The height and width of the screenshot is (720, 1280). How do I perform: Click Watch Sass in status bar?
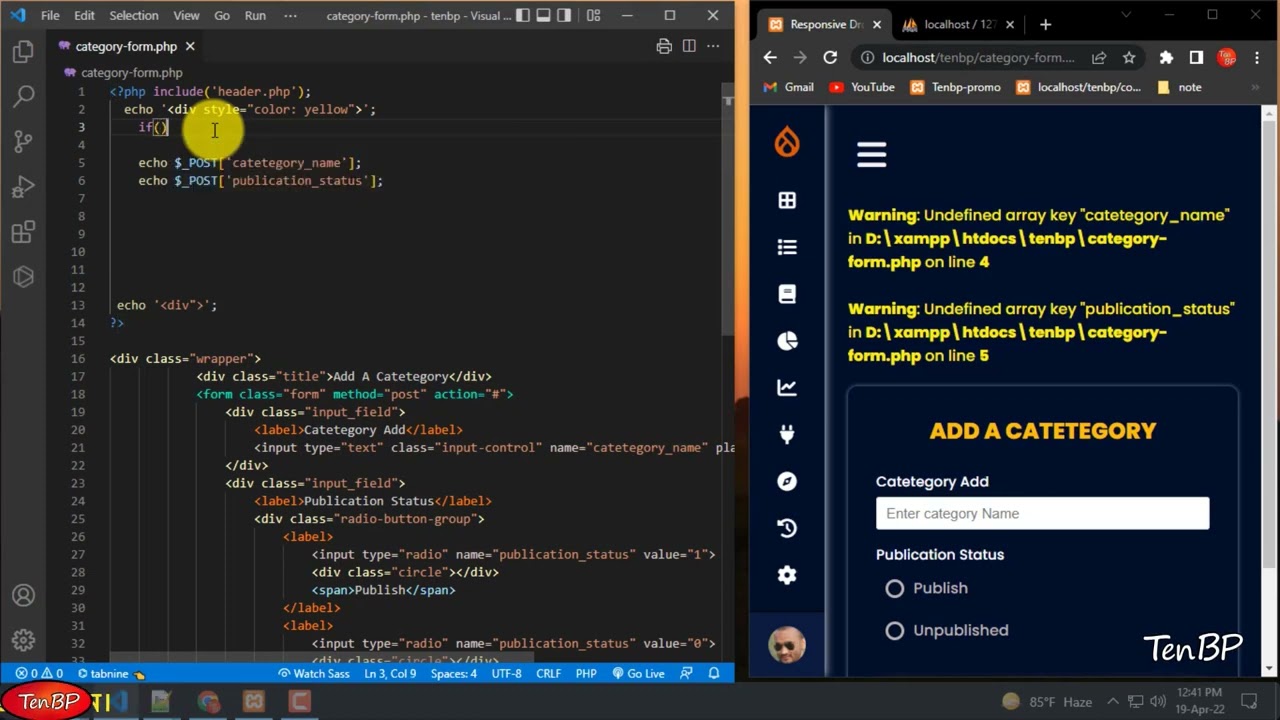coord(314,674)
